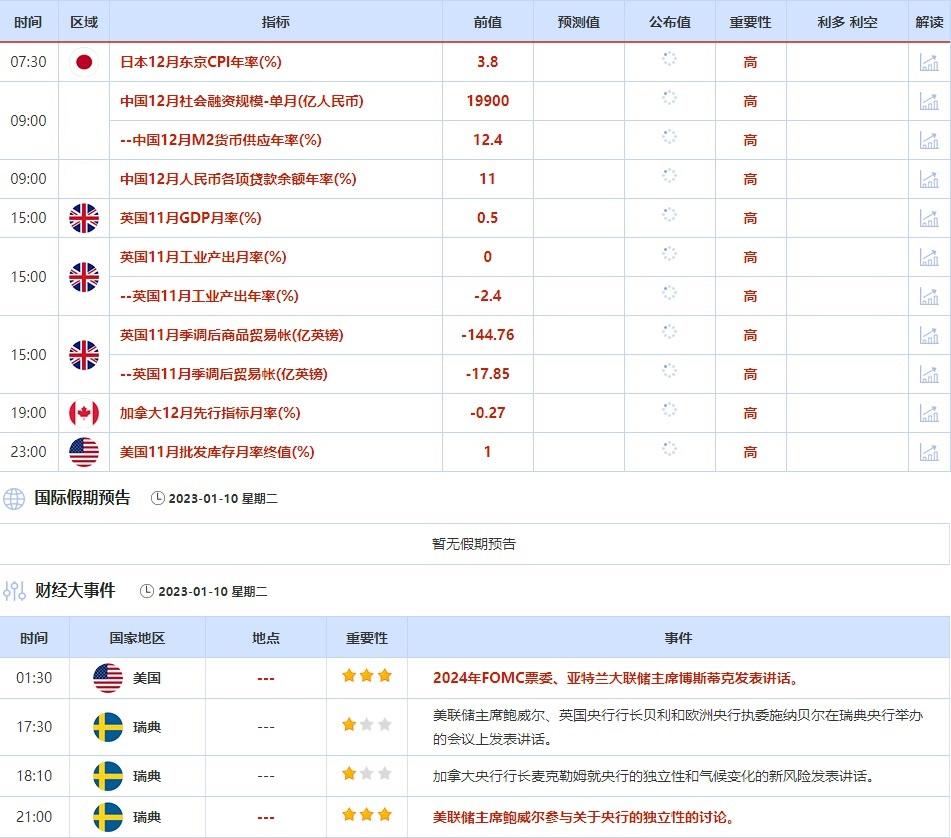
Task: Open the 2024年FOMC票委 Bostic speech event
Action: pyautogui.click(x=615, y=678)
